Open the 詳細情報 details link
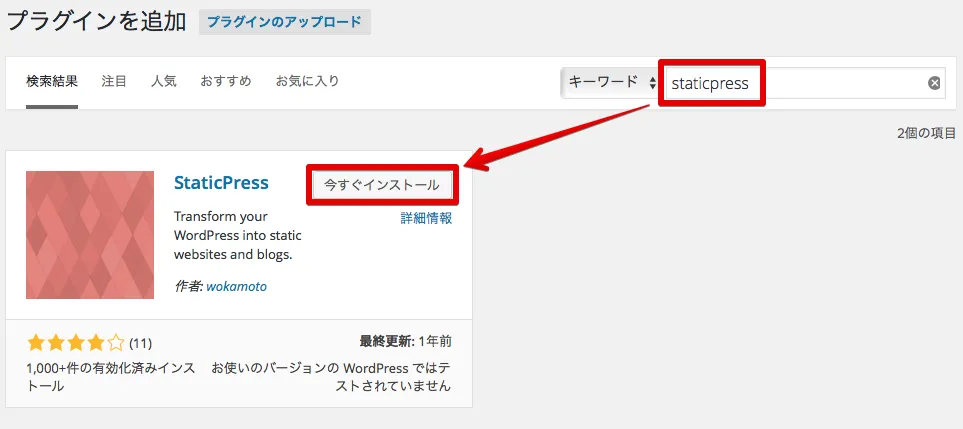The height and width of the screenshot is (429, 963). tap(426, 218)
